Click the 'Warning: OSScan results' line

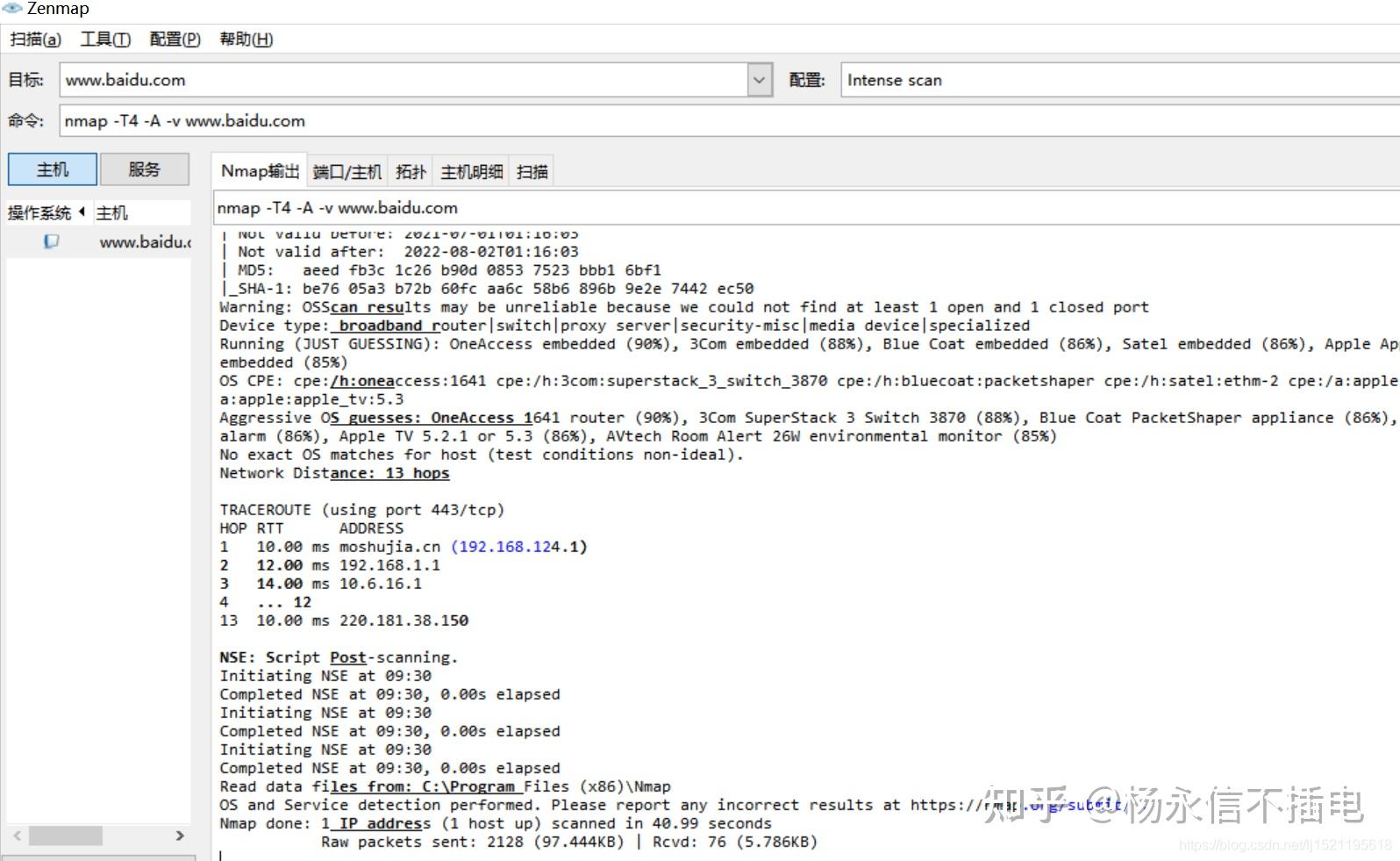coord(684,307)
